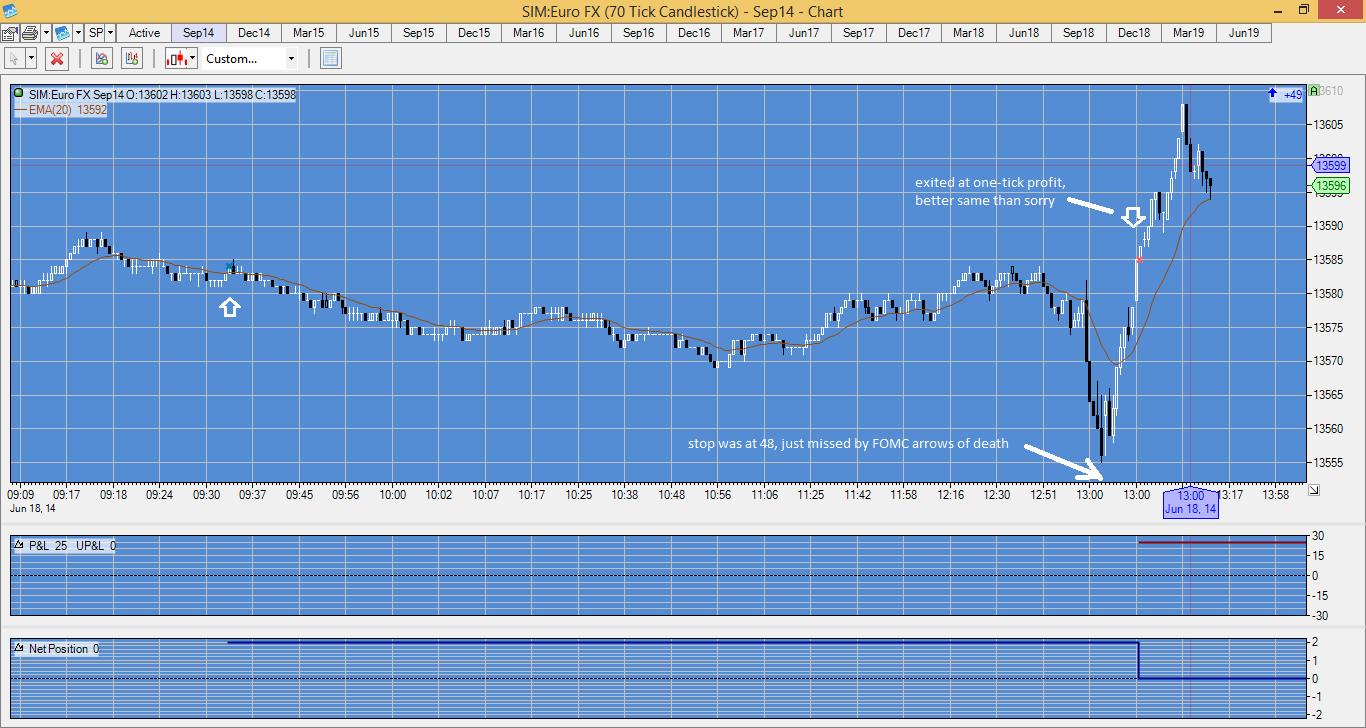Switch to the Dec16 contract tab
The width and height of the screenshot is (1366, 728).
[694, 33]
